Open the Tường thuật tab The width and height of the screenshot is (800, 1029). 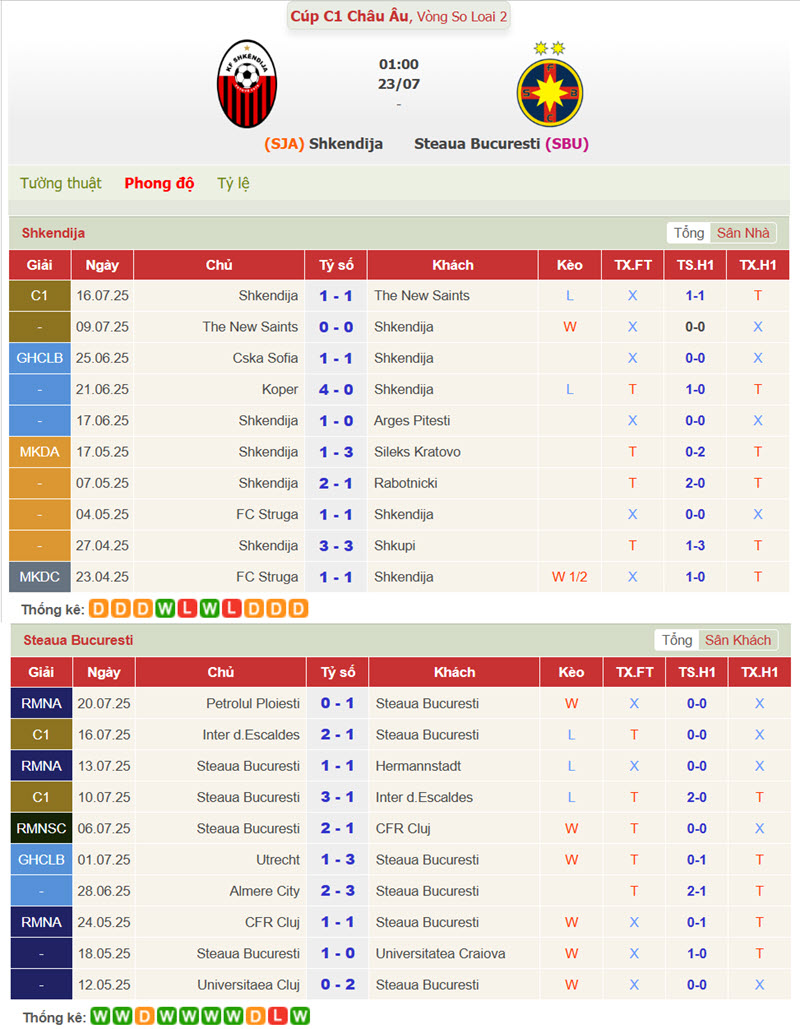60,183
